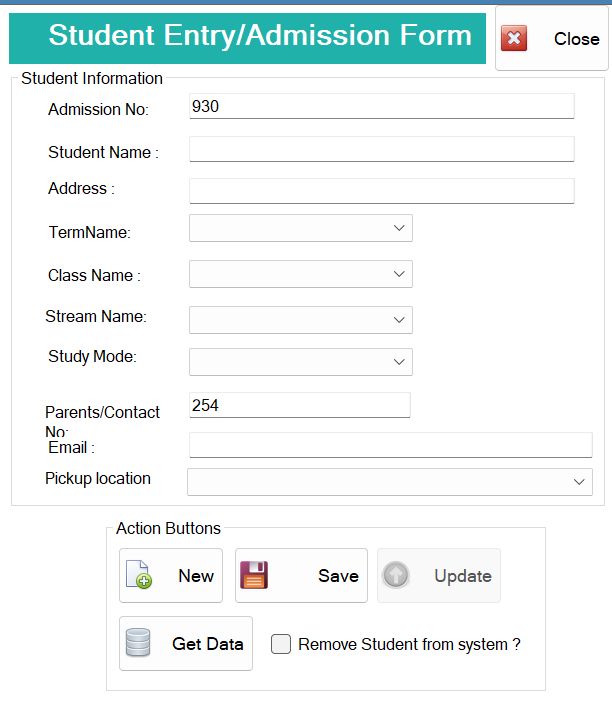
Task: Click the Get Data button text
Action: (x=208, y=644)
